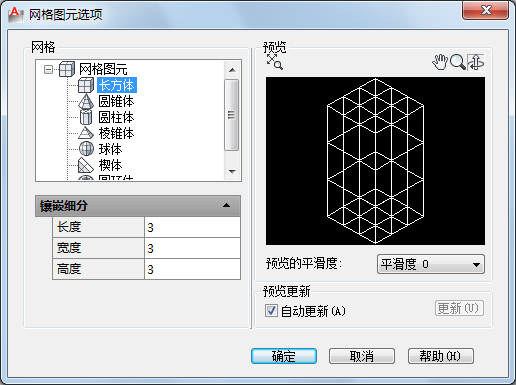
Task: Select 长方体 in the tree
Action: click(x=116, y=85)
